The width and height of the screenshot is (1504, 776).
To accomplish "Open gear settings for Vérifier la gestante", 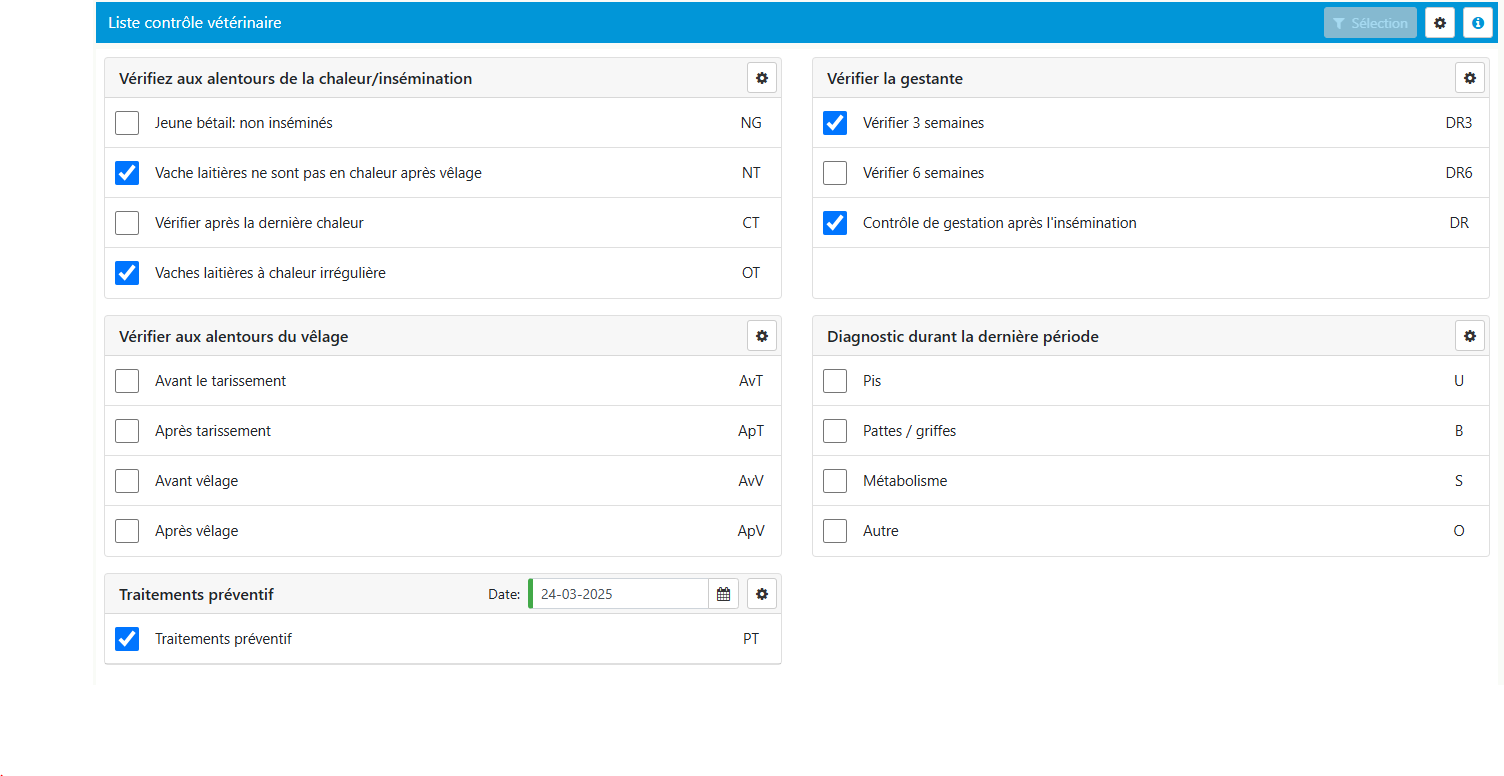I will [1470, 78].
